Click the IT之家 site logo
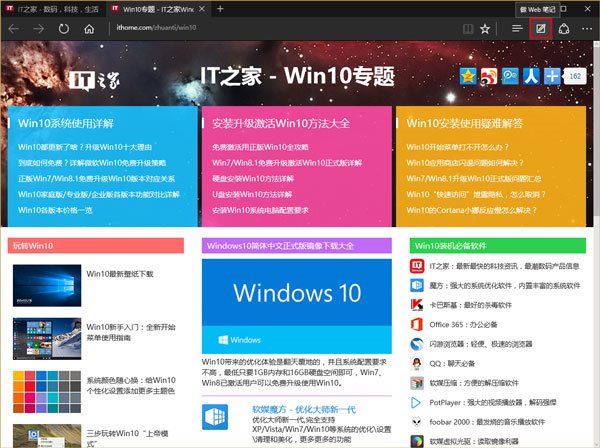600x448 pixels. pos(94,80)
